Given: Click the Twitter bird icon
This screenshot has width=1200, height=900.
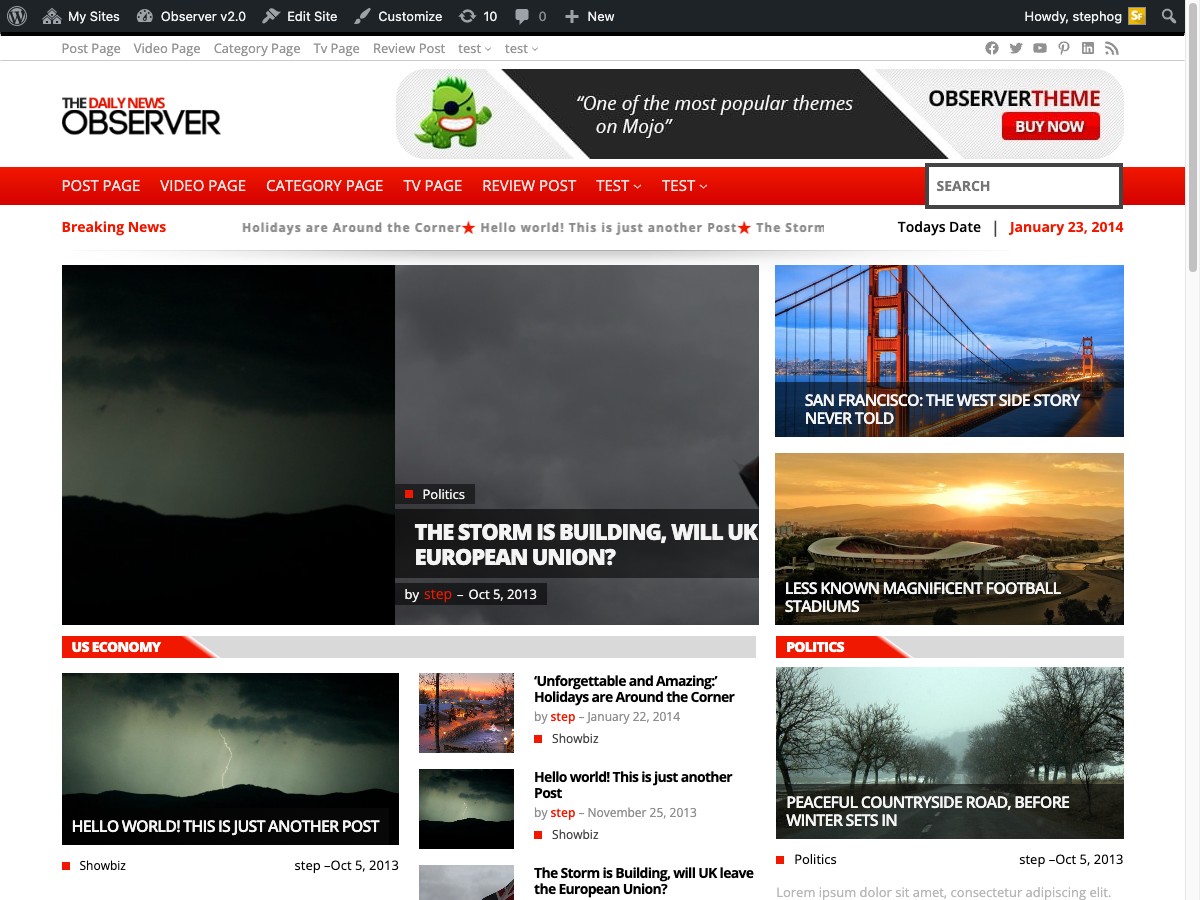Looking at the screenshot, I should pos(1016,48).
